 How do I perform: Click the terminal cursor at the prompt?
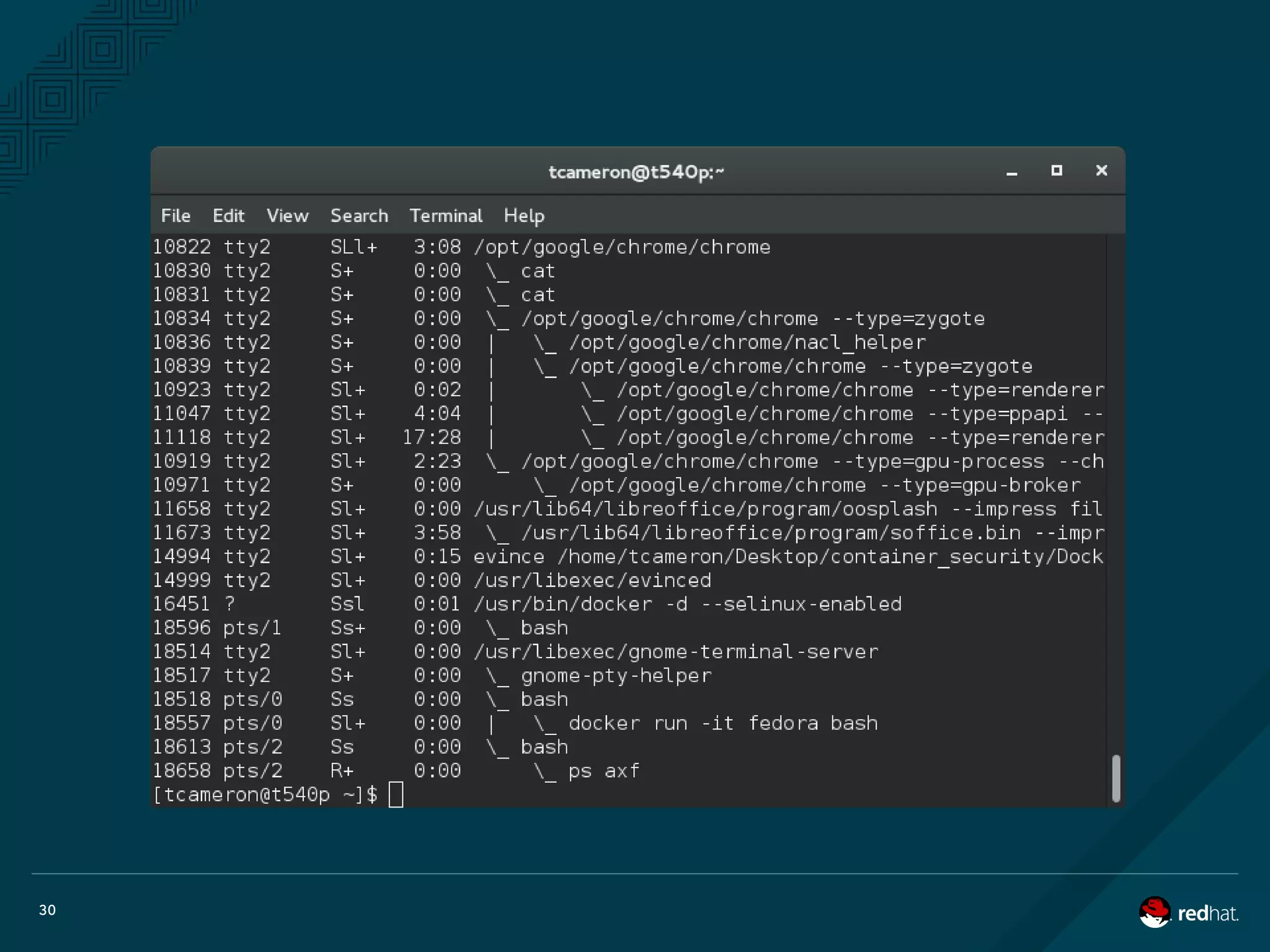396,795
